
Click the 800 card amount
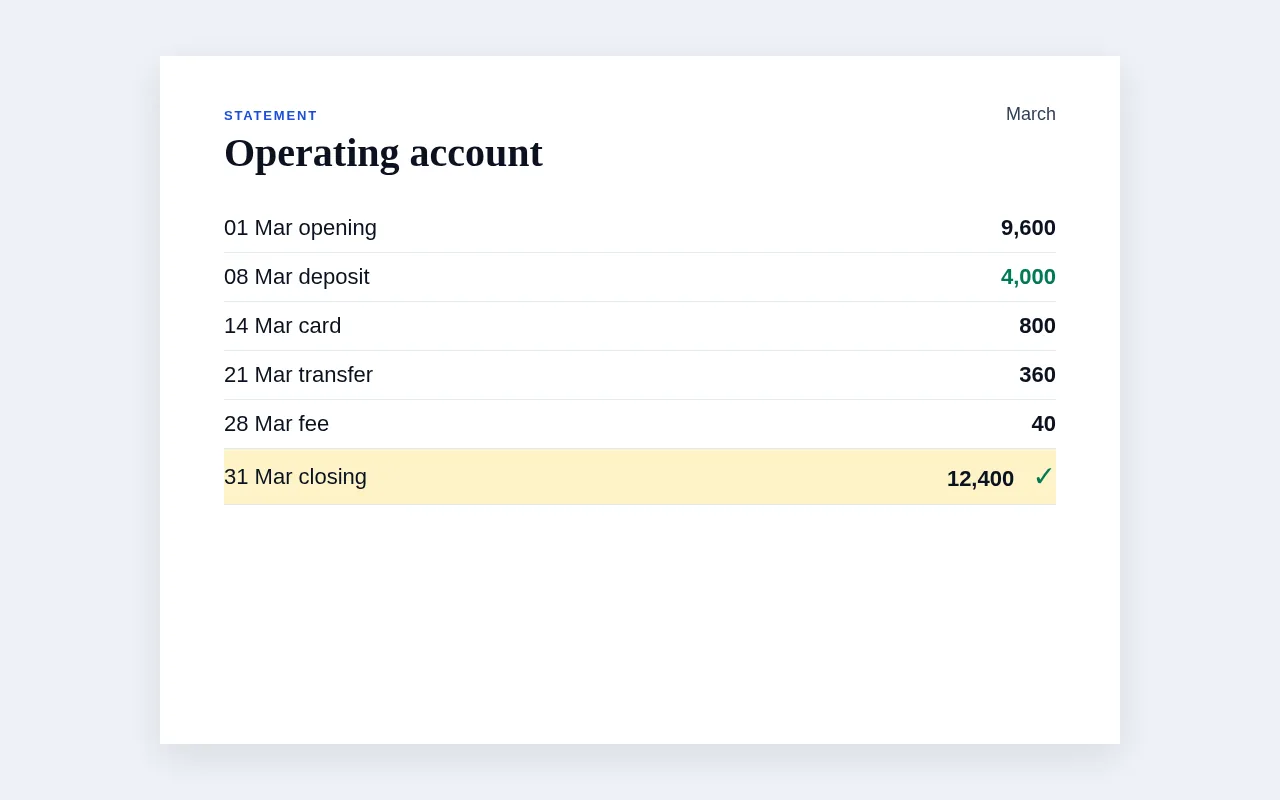tap(1037, 326)
